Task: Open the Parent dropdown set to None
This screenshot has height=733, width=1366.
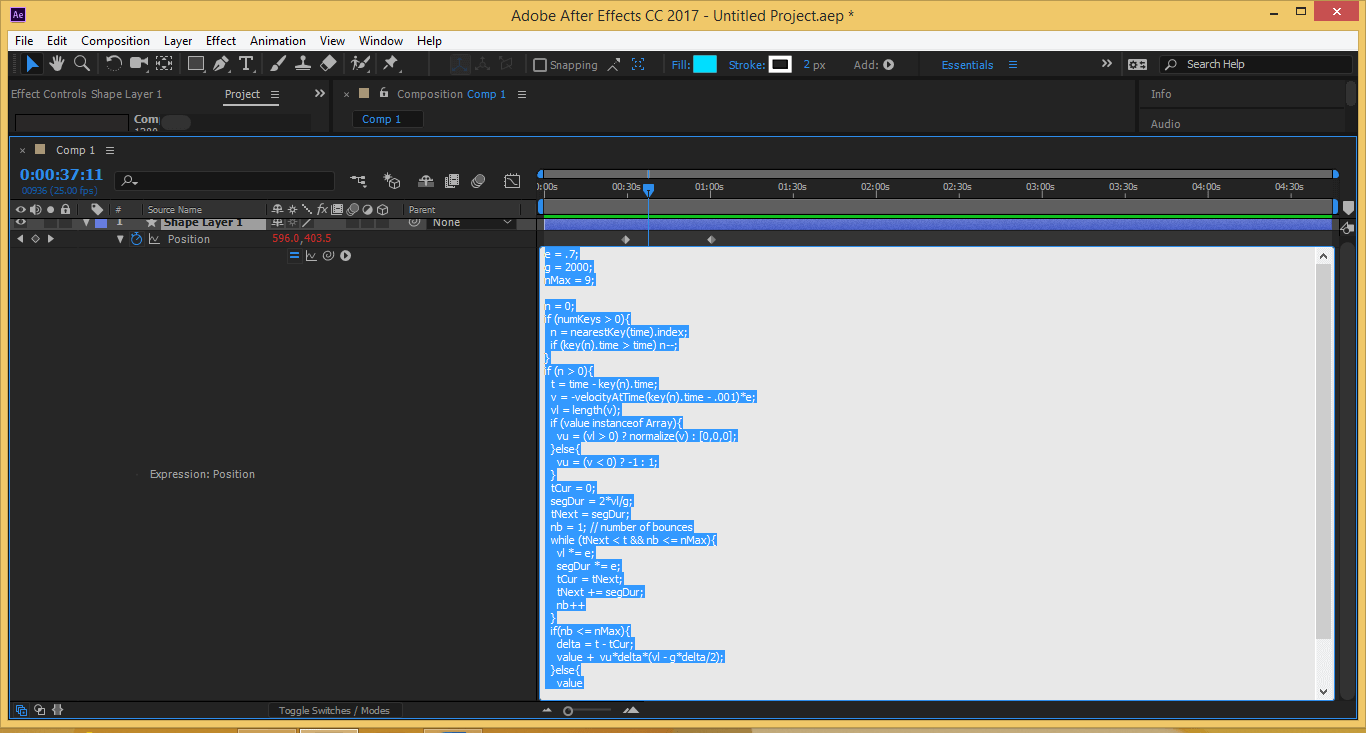Action: pyautogui.click(x=473, y=222)
